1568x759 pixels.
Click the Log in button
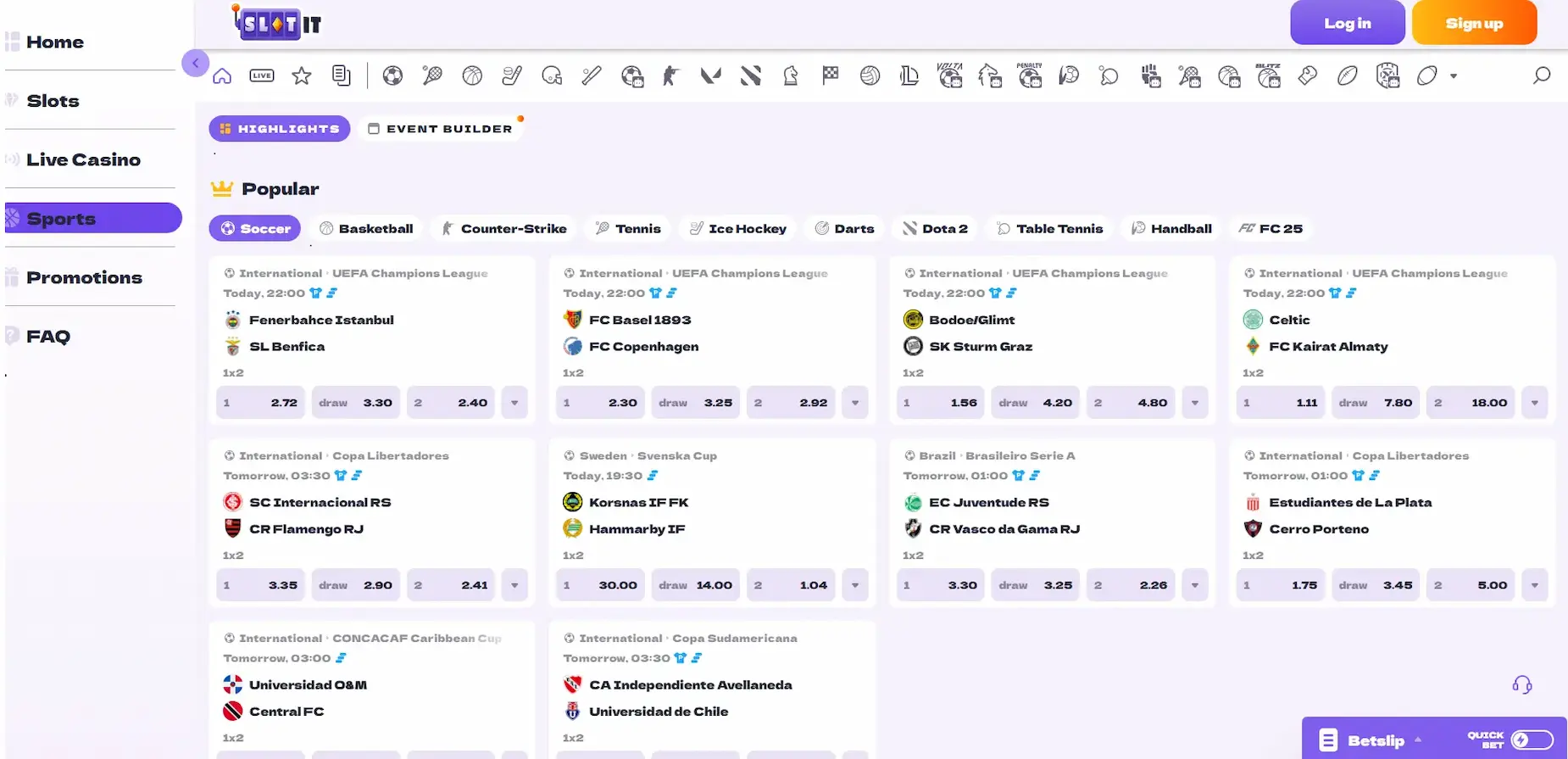pos(1347,24)
